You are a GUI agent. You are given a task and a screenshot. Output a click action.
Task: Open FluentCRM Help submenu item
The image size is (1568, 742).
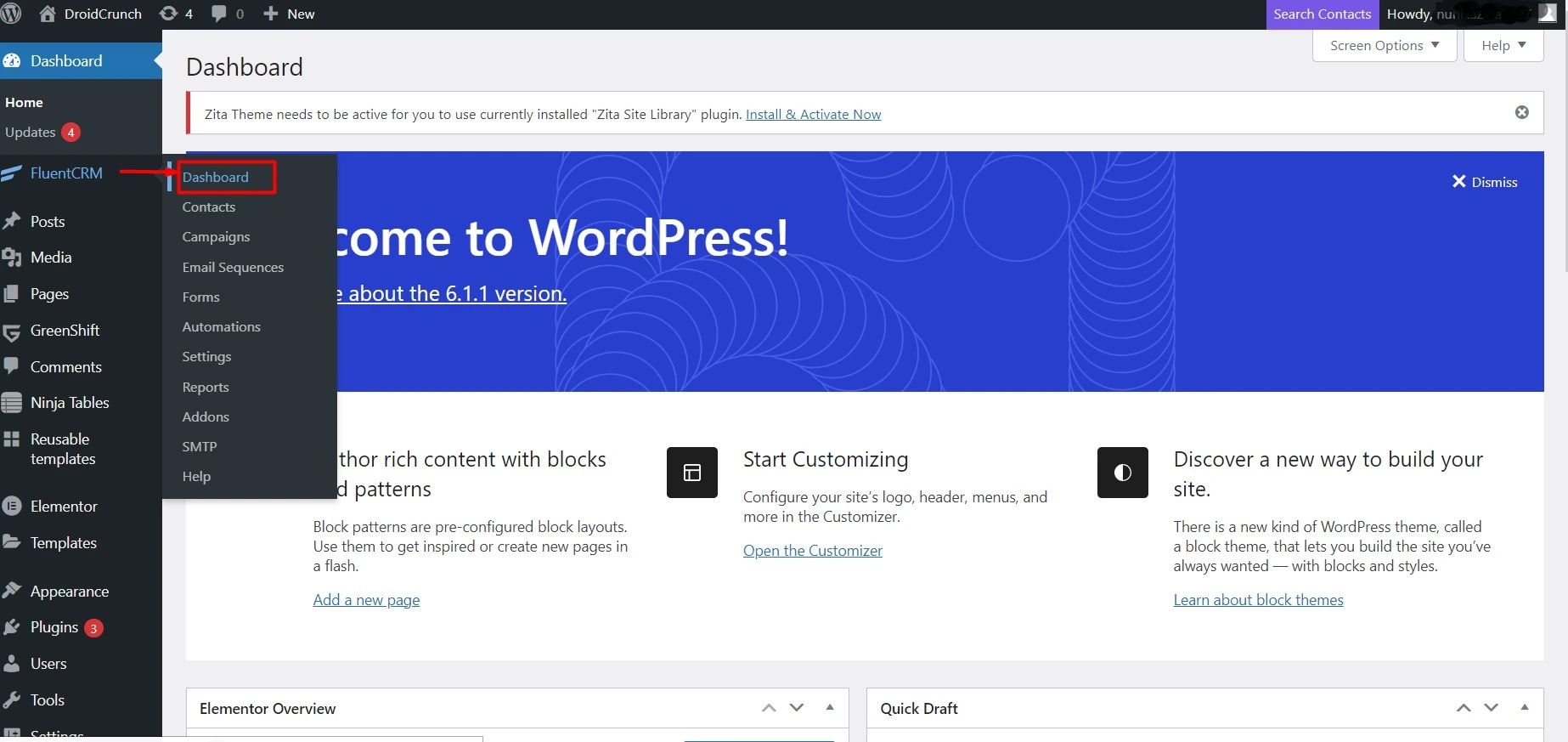click(x=196, y=476)
